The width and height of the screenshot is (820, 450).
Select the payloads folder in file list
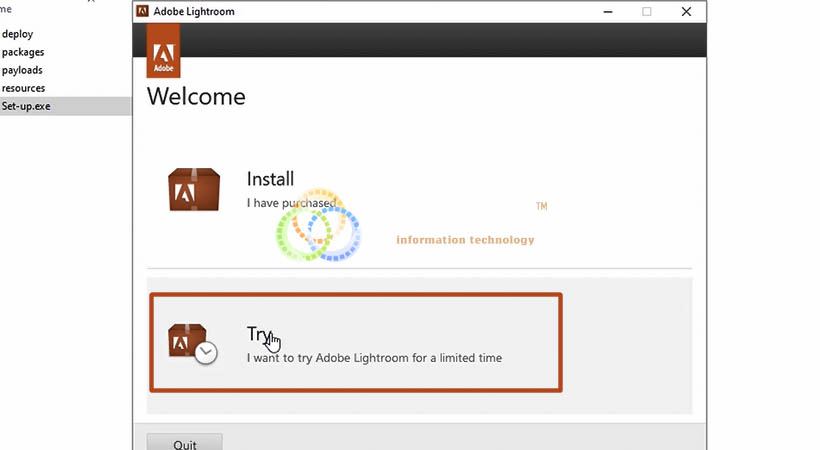click(22, 70)
